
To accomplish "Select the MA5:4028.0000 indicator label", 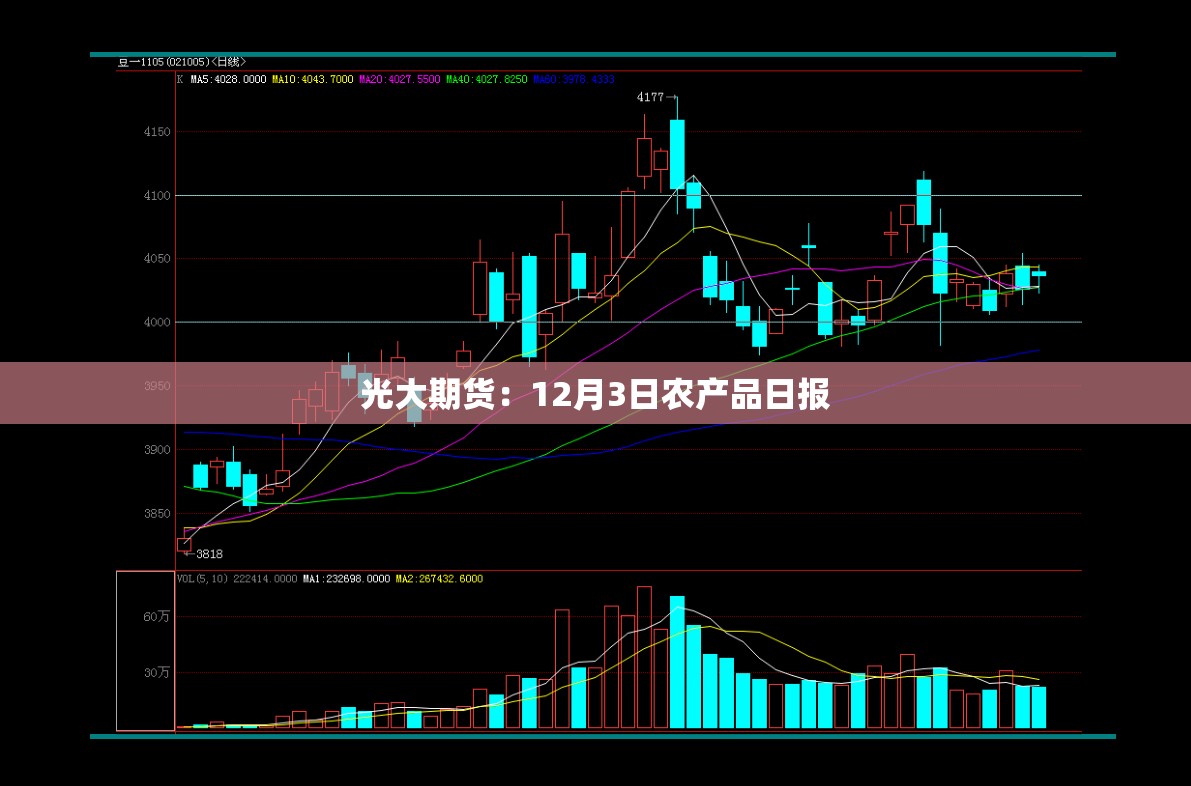I will click(229, 79).
